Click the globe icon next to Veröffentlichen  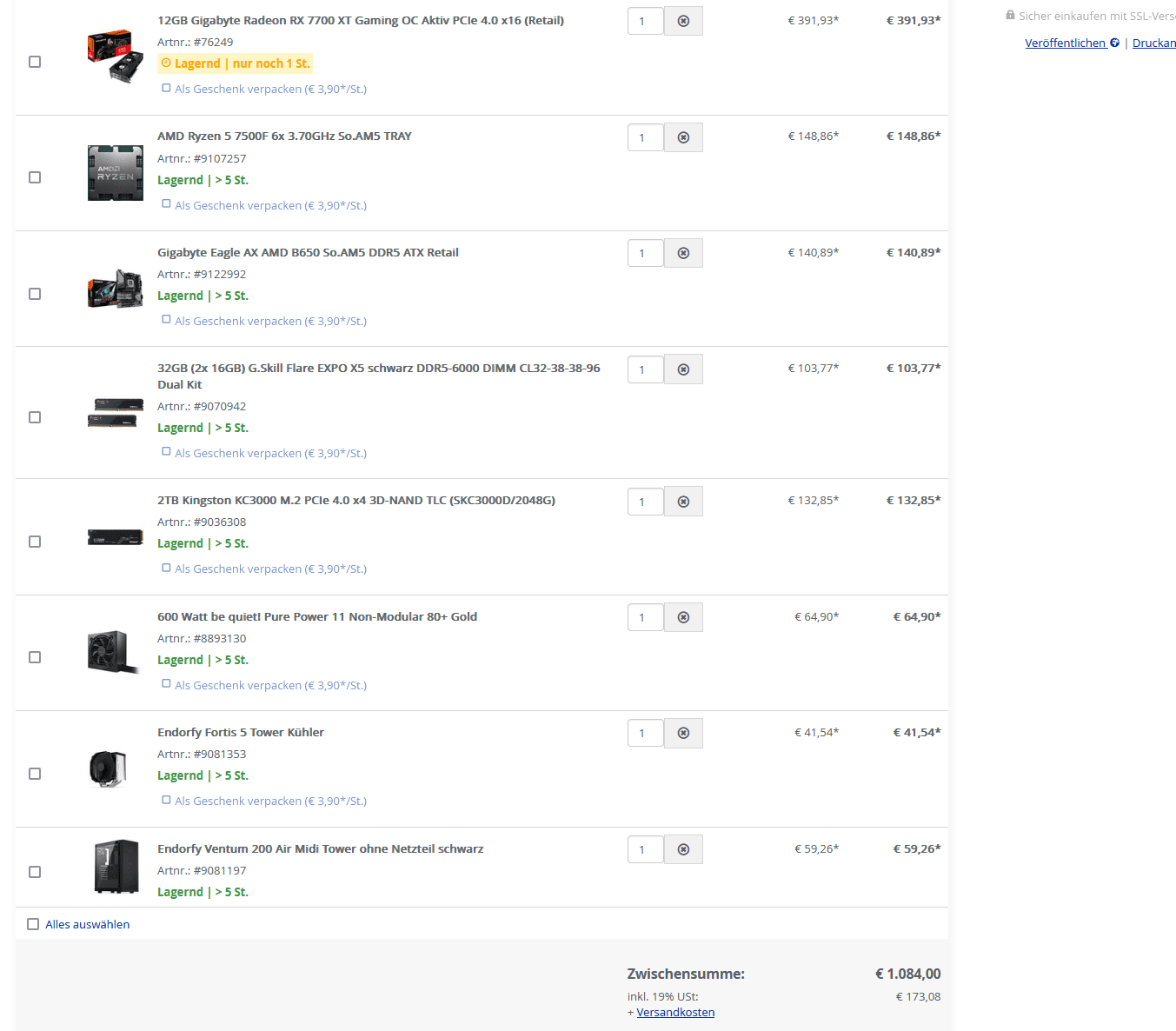(1114, 43)
